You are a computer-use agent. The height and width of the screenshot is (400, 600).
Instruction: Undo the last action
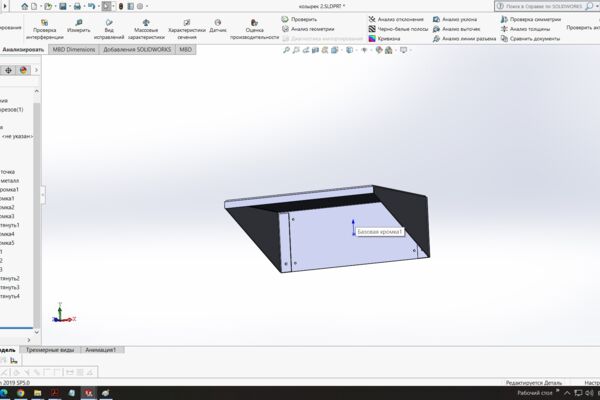[x=91, y=6]
